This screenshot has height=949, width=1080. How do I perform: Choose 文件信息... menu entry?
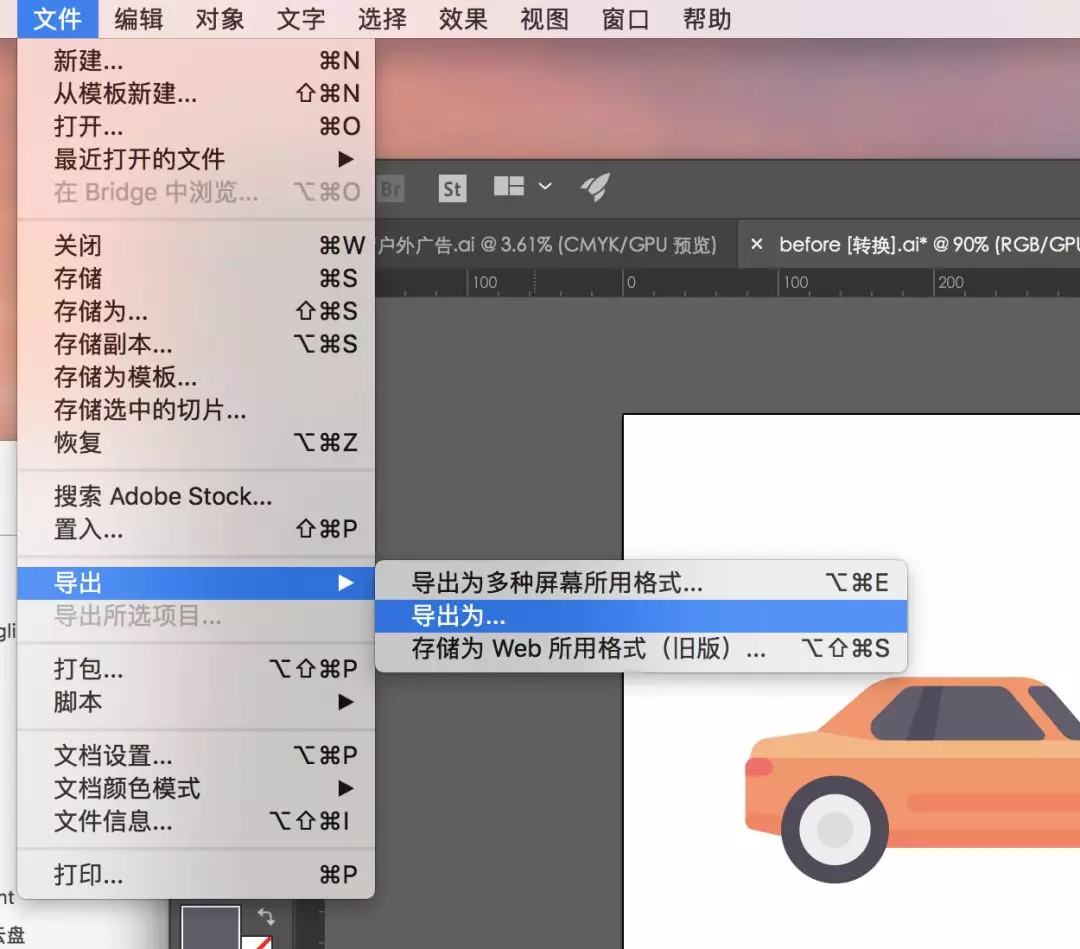[x=196, y=821]
